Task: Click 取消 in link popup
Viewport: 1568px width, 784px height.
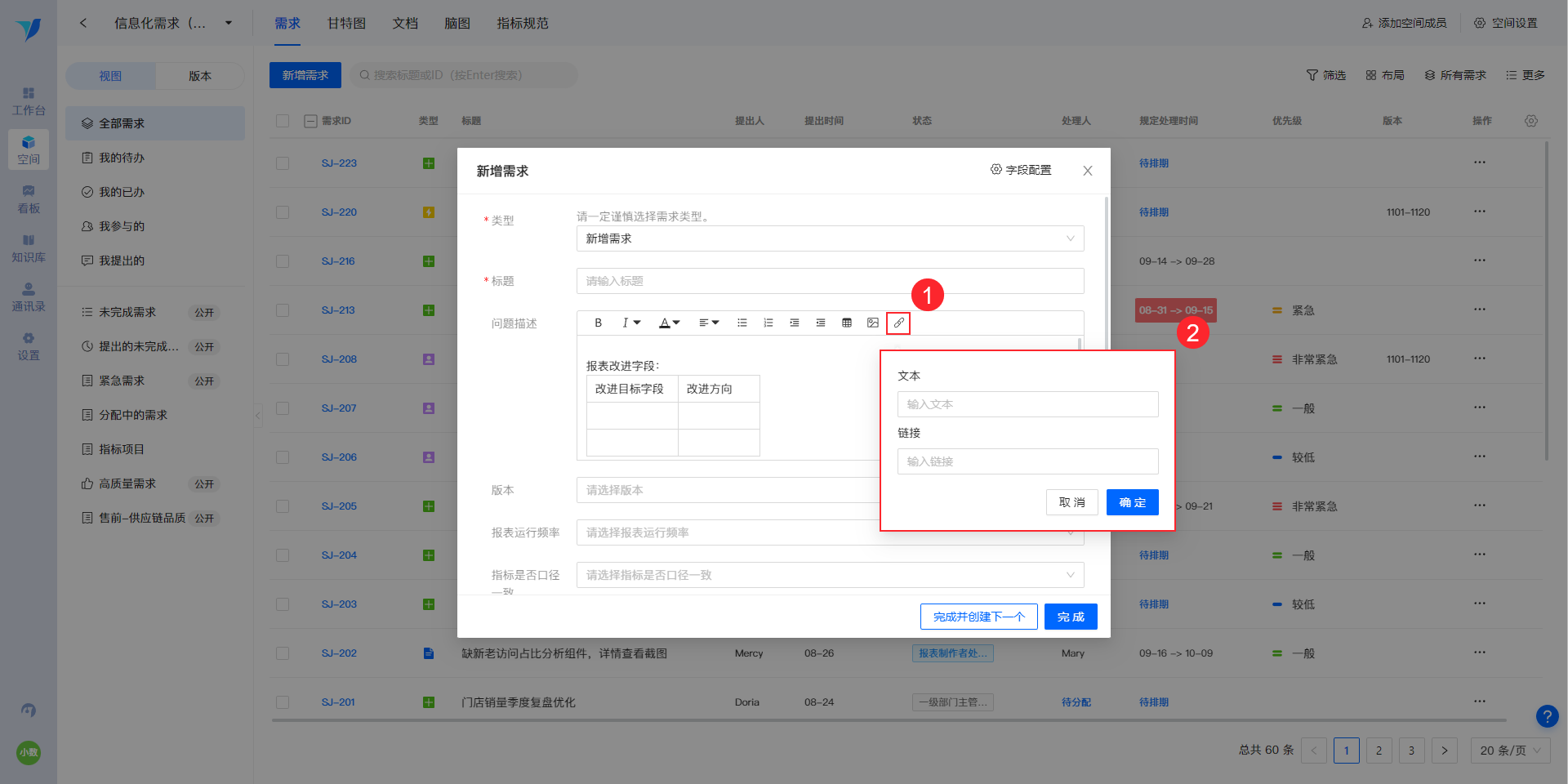Action: [1072, 502]
